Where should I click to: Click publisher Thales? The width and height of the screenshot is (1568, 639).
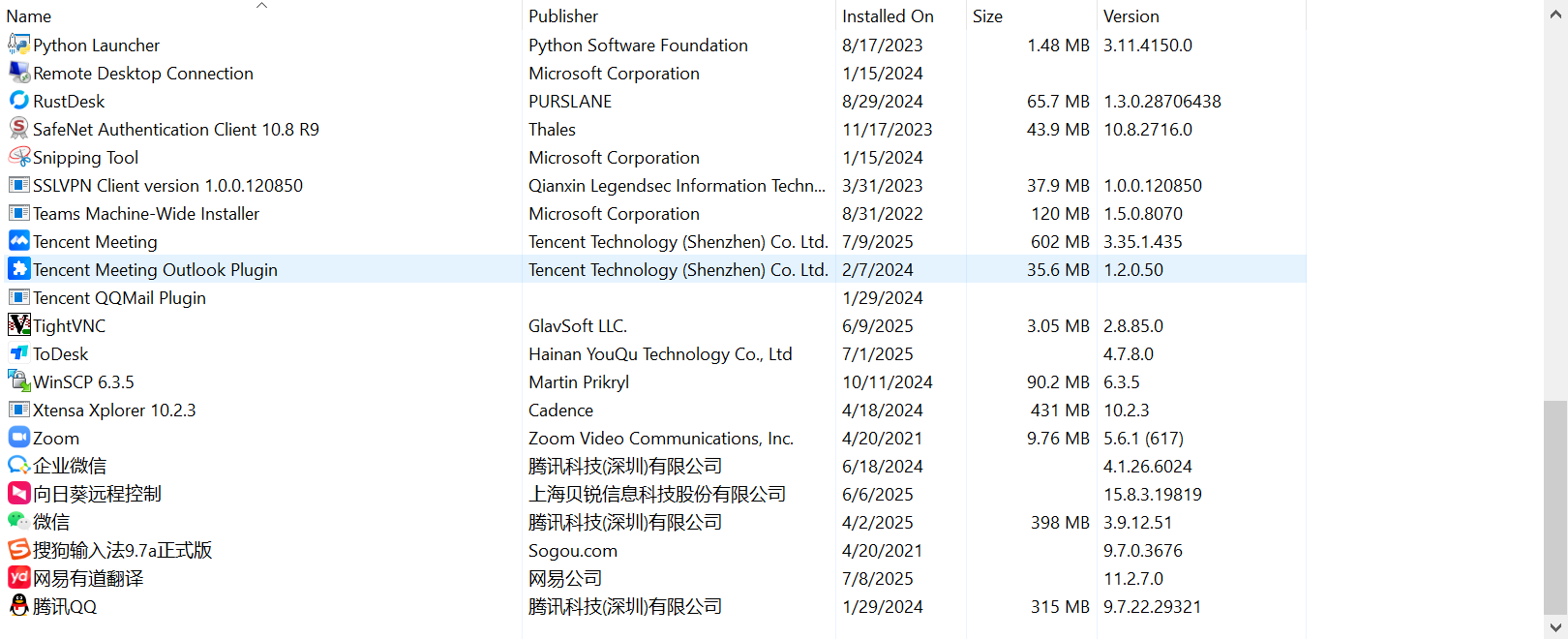tap(552, 130)
